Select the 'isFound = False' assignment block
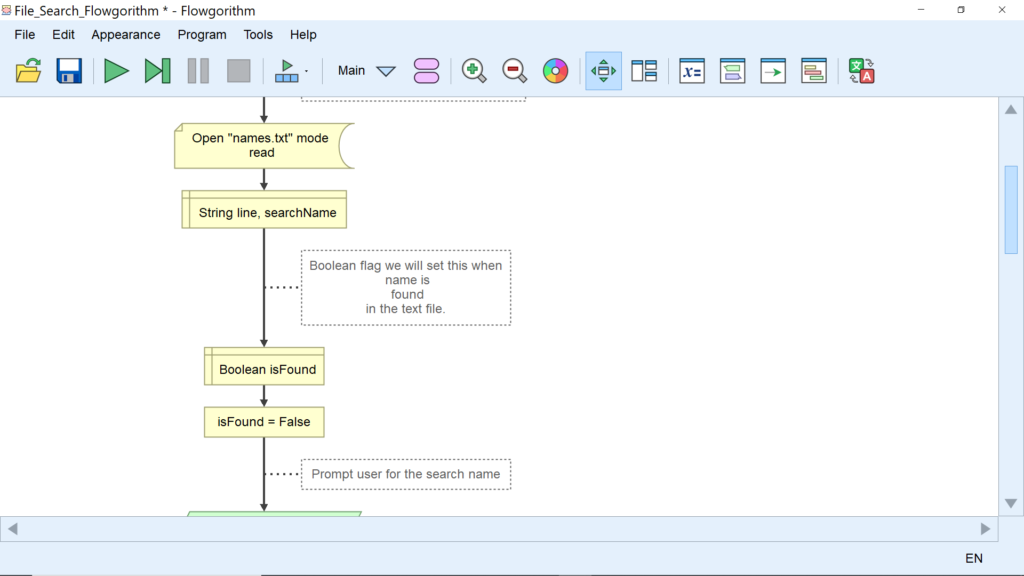Viewport: 1024px width, 576px height. click(263, 421)
